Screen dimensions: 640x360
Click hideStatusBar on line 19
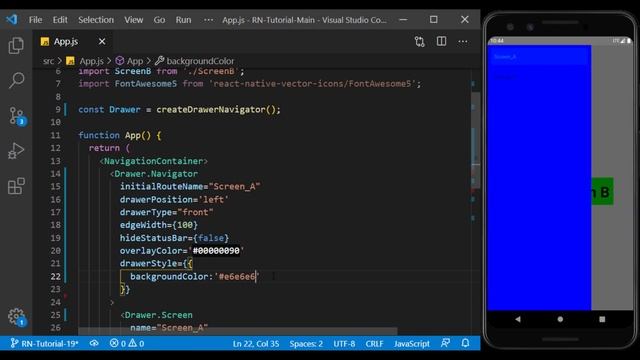coord(153,238)
